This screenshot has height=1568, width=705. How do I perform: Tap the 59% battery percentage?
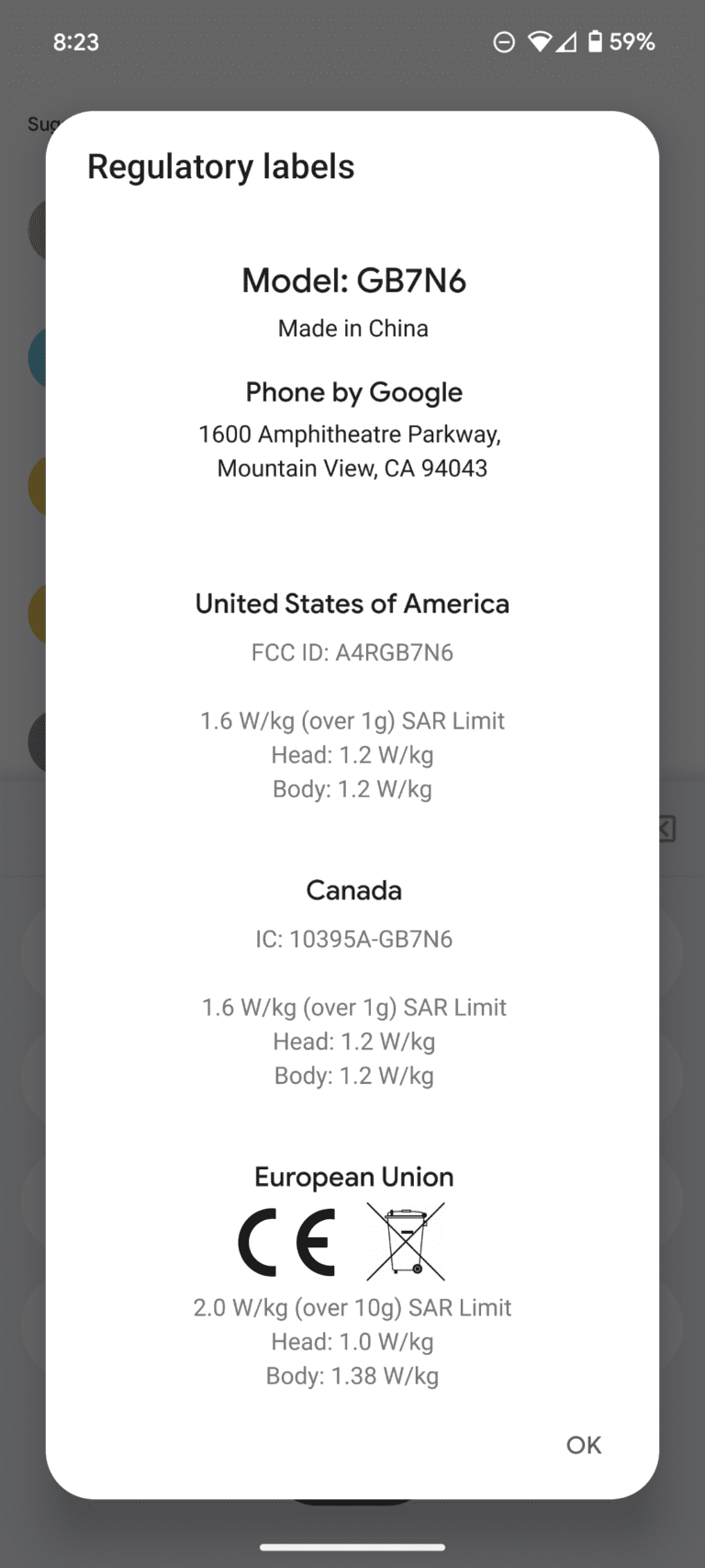tap(632, 41)
